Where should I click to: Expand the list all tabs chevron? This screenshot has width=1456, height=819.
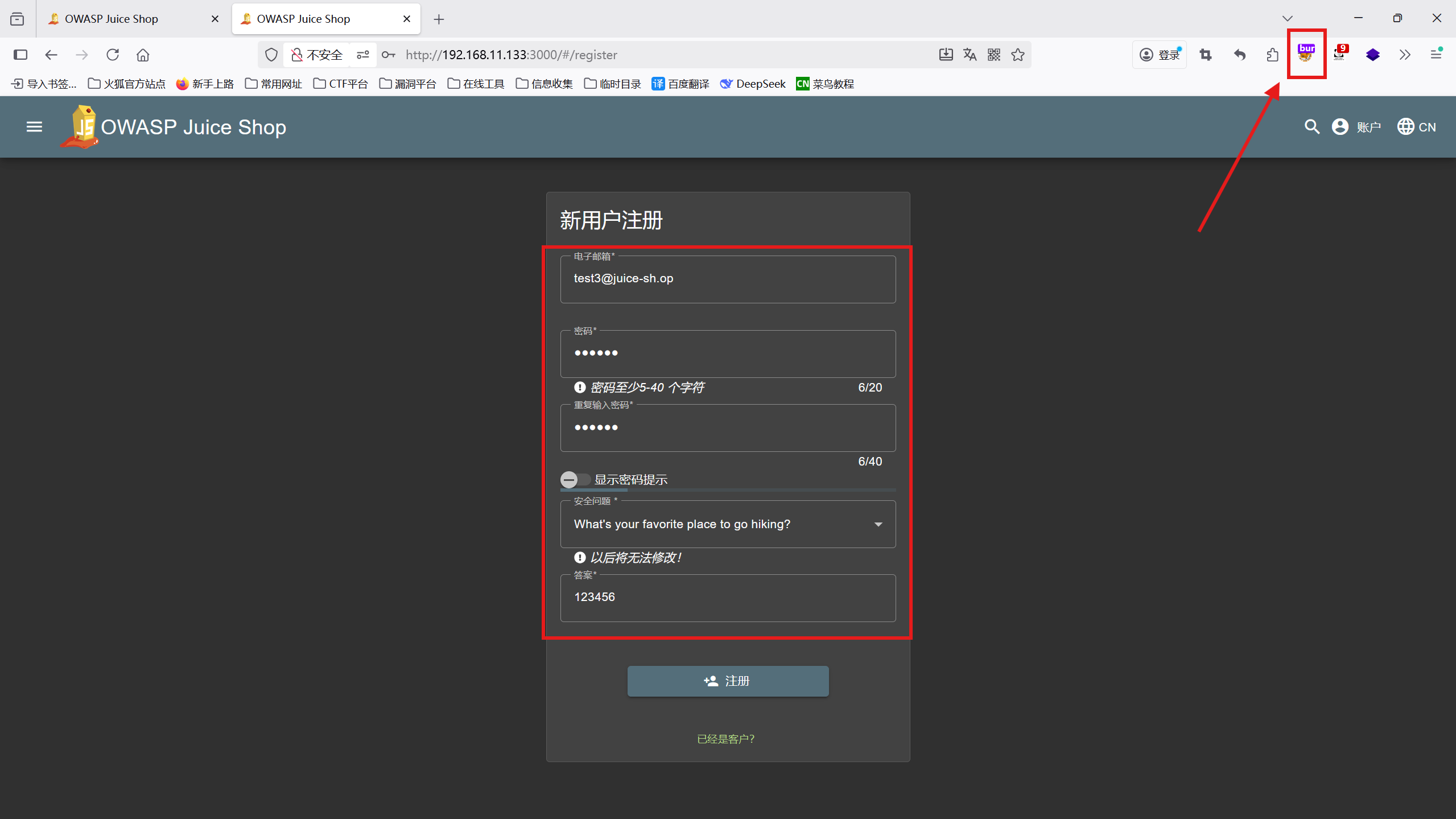pyautogui.click(x=1288, y=18)
